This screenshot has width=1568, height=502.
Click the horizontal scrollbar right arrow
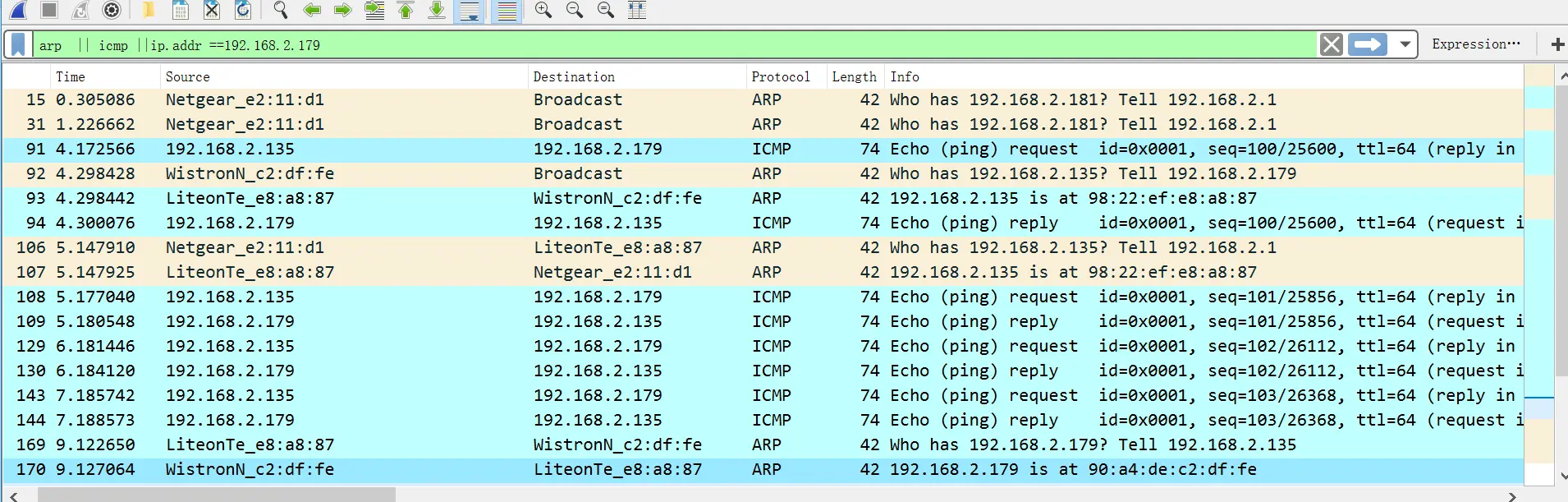coord(1512,495)
